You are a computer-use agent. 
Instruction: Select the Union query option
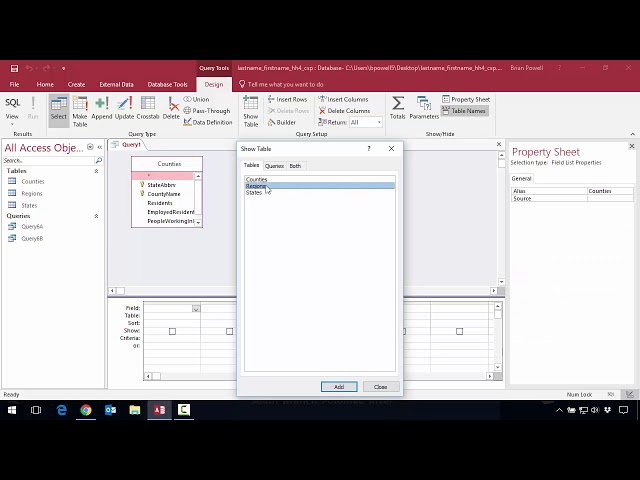pyautogui.click(x=196, y=99)
